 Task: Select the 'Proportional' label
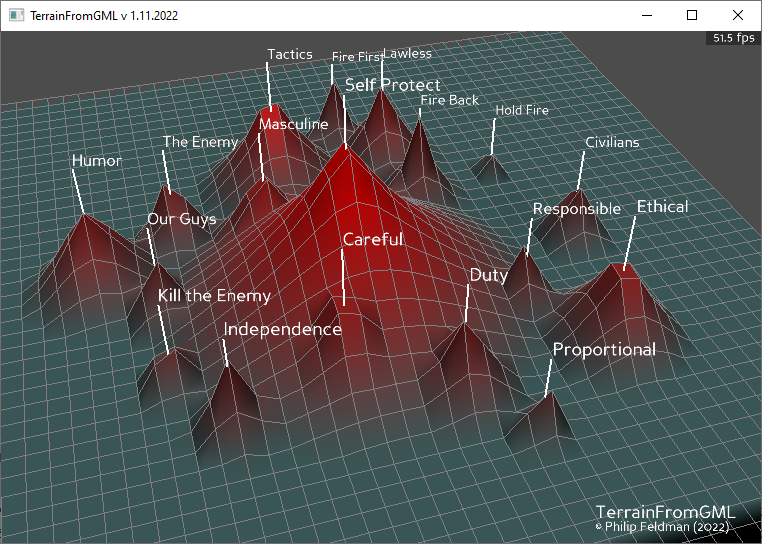coord(604,350)
